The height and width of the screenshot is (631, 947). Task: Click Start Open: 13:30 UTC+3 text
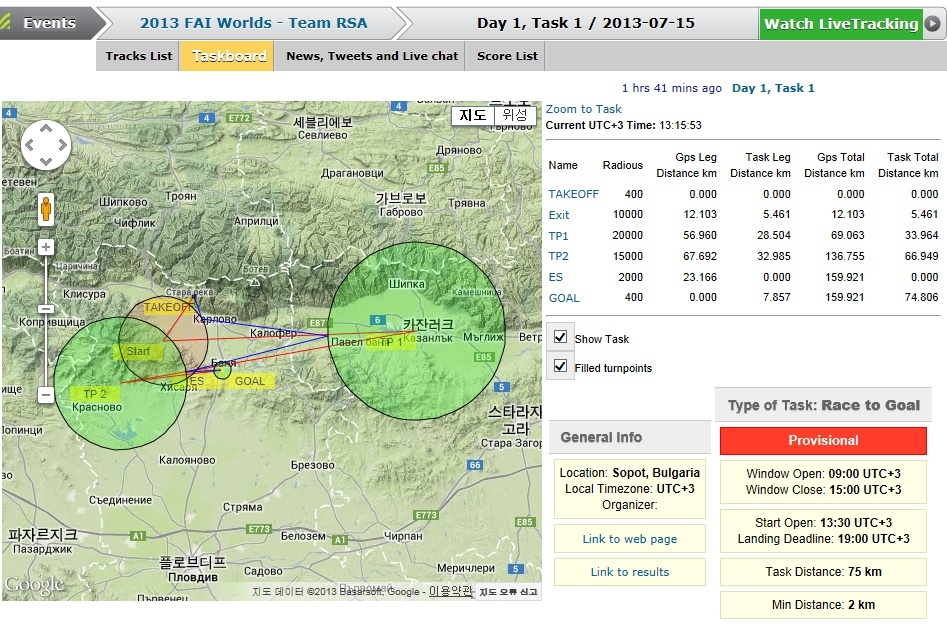pyautogui.click(x=823, y=522)
